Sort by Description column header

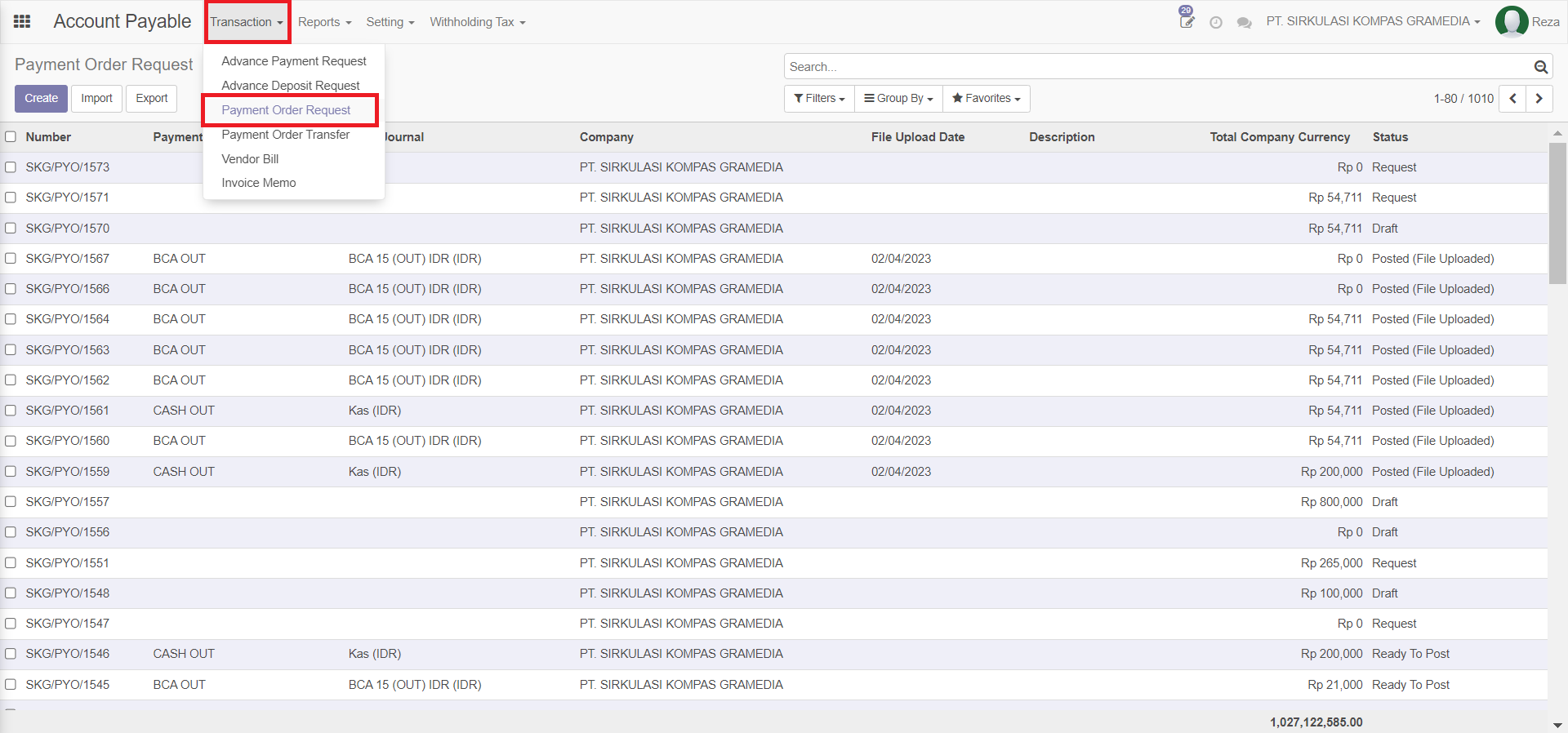point(1062,137)
